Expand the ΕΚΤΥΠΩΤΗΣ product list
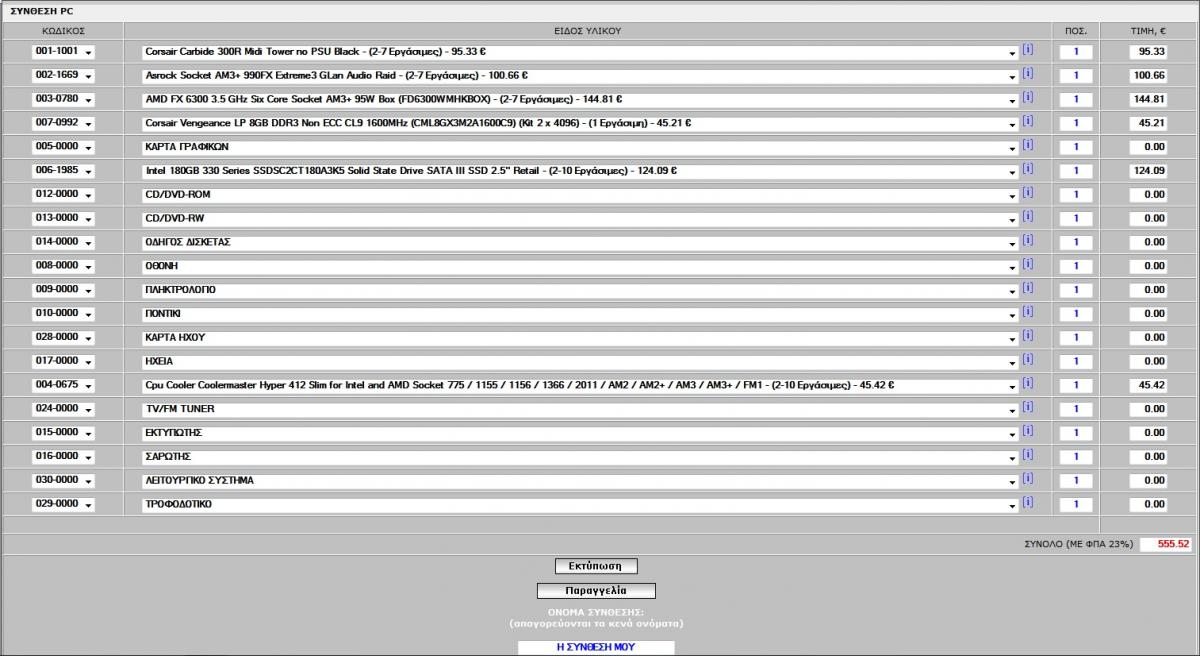The width and height of the screenshot is (1200, 656). 580,433
